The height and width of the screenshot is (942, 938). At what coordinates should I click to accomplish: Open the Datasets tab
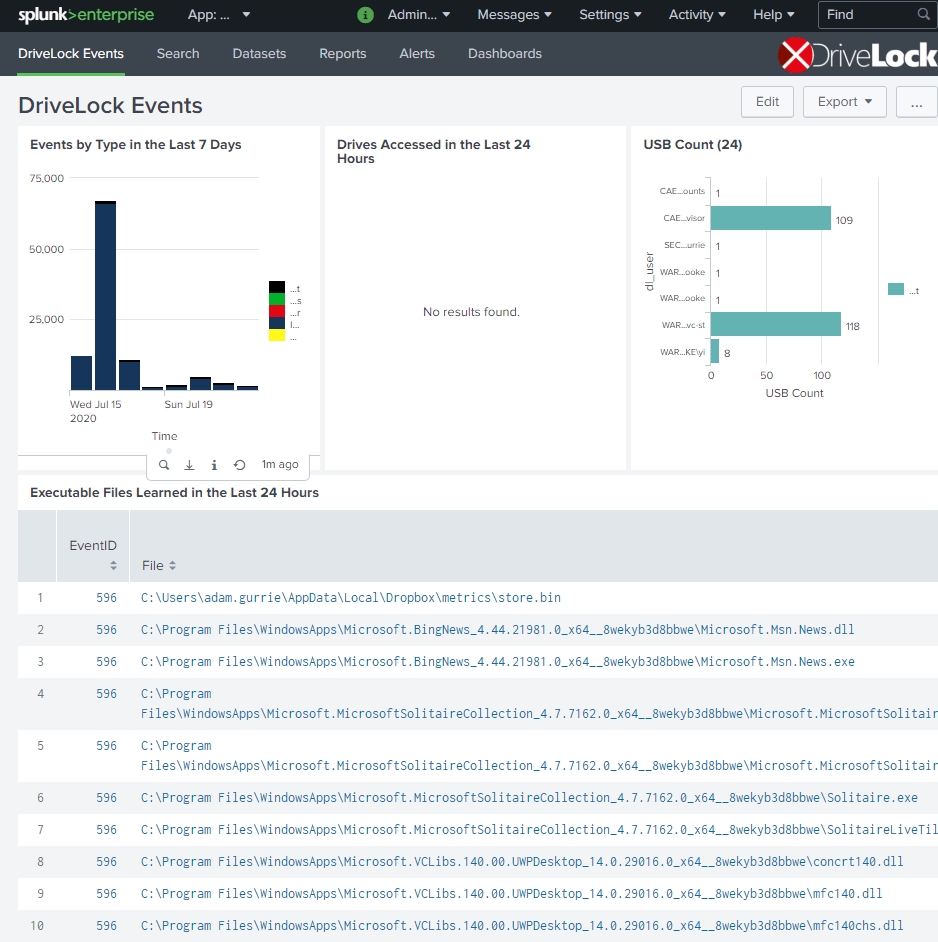(259, 54)
